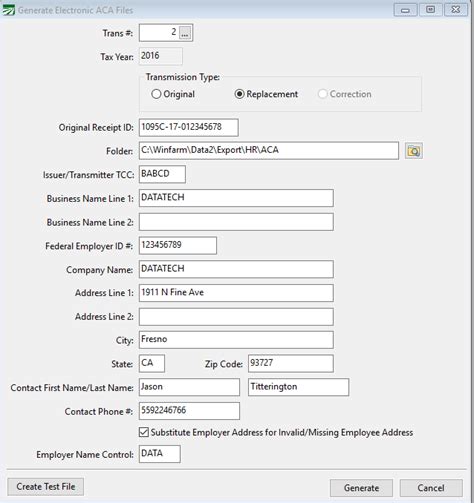Click the Contact First Name/Last Name label
The width and height of the screenshot is (474, 503).
click(x=72, y=388)
